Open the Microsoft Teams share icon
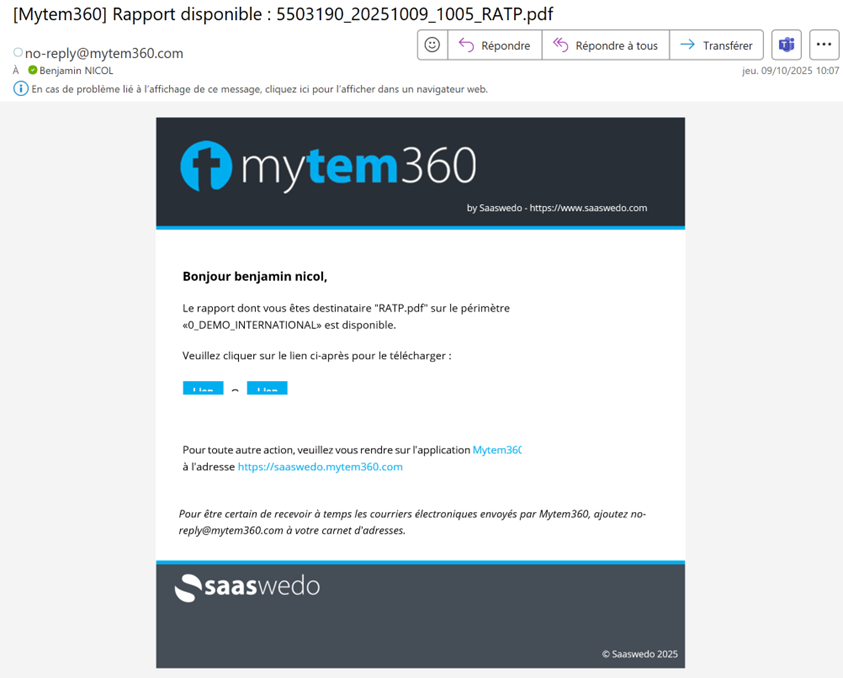This screenshot has width=843, height=678. coord(787,45)
